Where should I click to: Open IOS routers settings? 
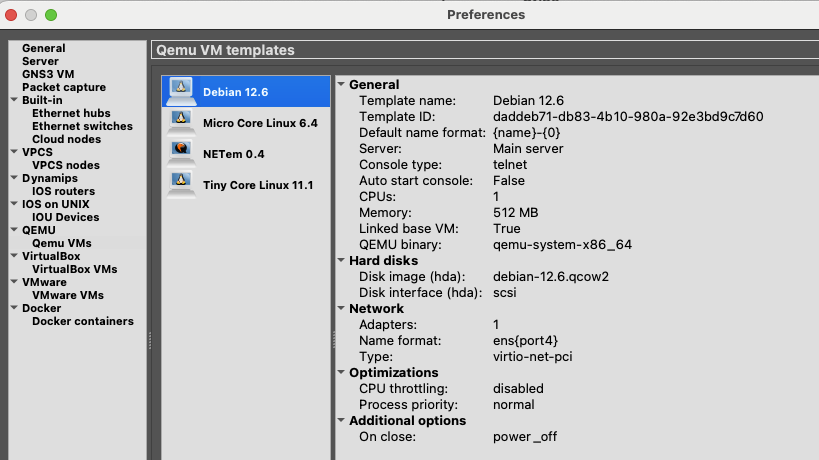pos(63,191)
